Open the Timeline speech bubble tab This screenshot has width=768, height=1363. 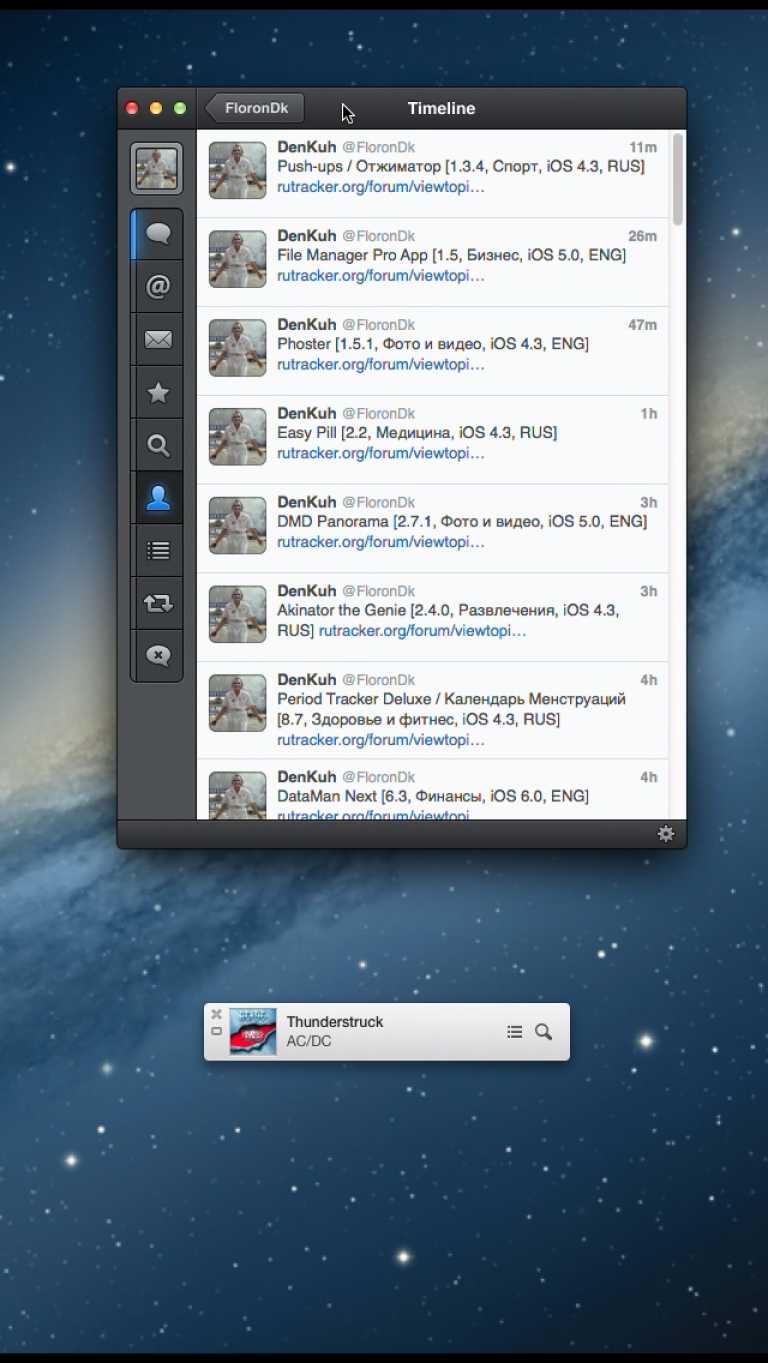(x=158, y=234)
